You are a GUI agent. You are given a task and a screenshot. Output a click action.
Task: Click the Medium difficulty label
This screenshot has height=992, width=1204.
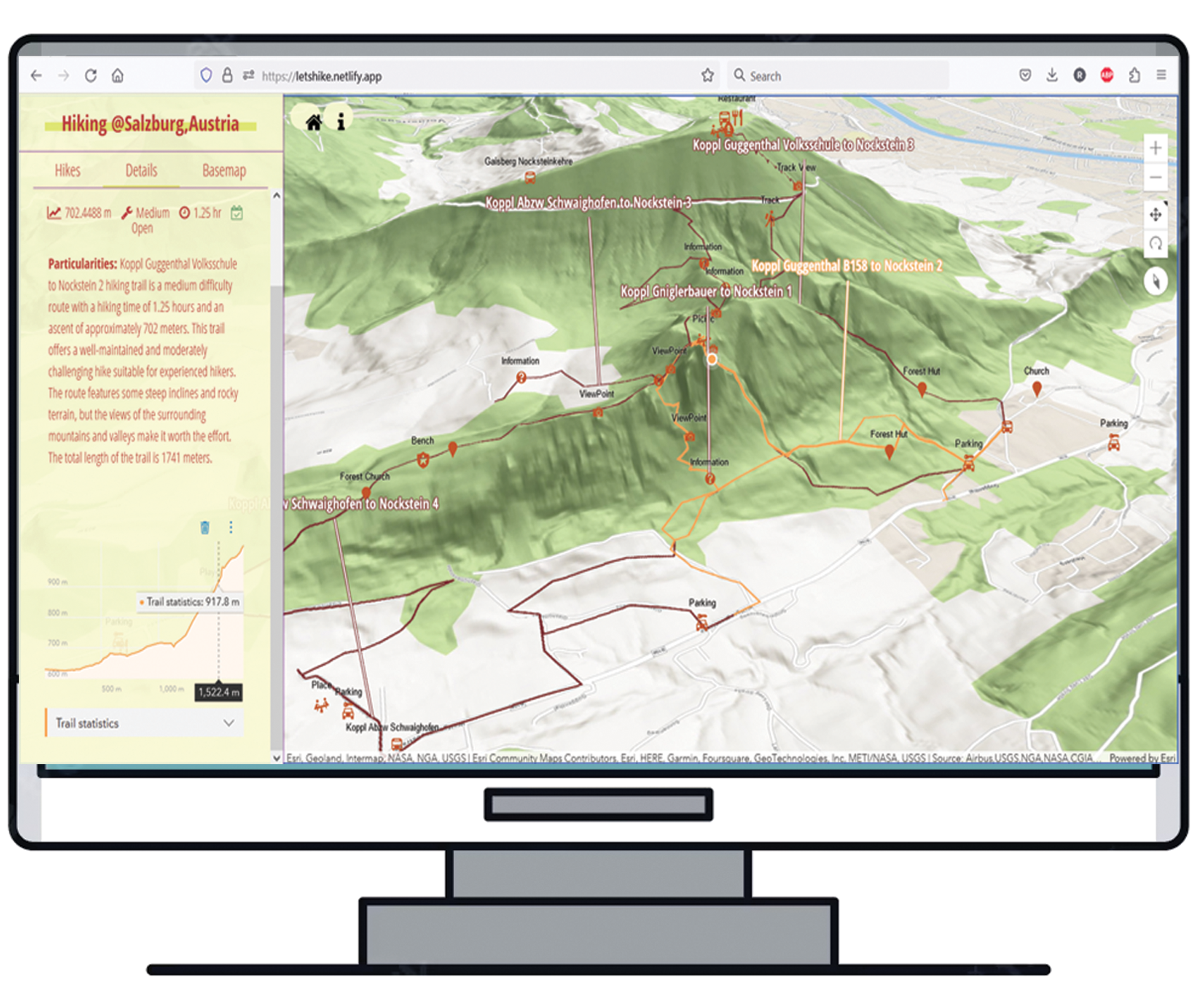tap(152, 213)
